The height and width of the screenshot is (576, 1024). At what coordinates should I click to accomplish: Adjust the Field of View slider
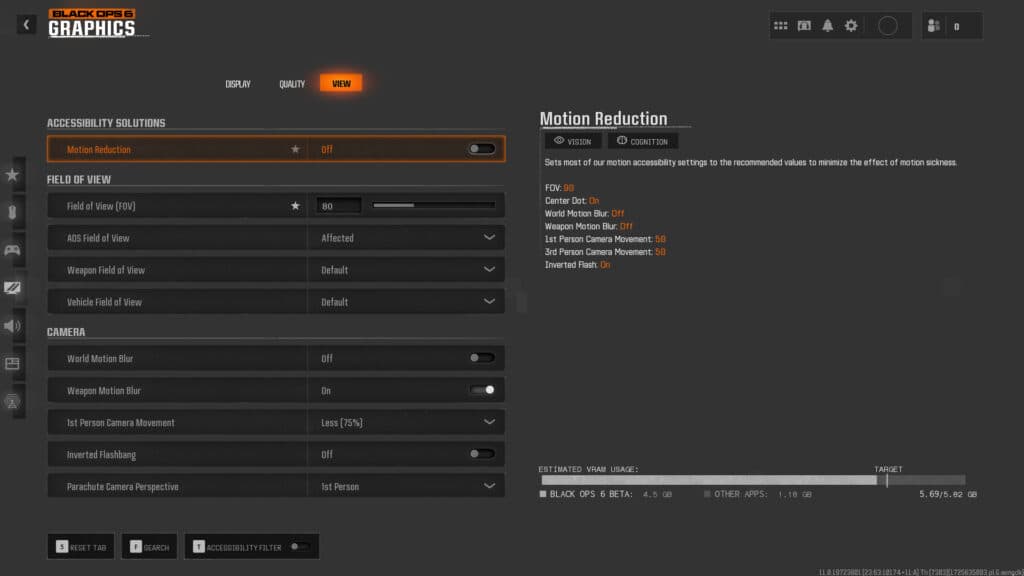433,204
